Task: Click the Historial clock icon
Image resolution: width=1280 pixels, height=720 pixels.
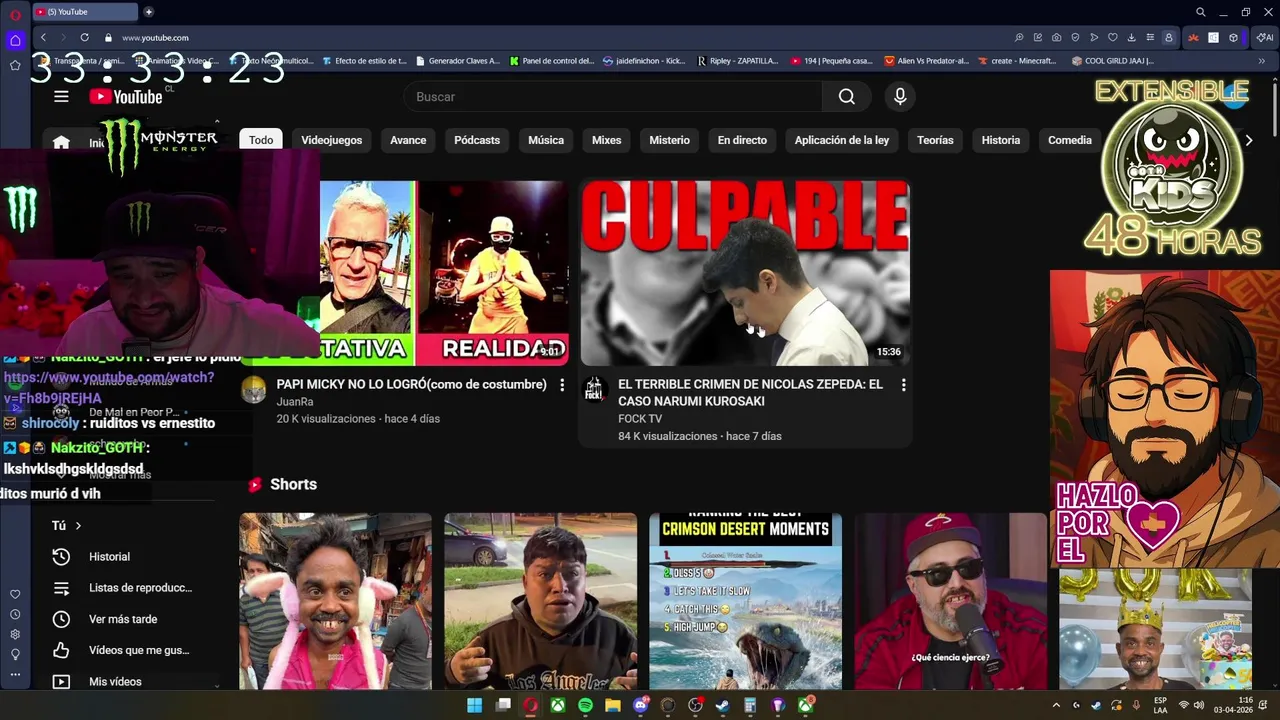Action: pyautogui.click(x=61, y=557)
